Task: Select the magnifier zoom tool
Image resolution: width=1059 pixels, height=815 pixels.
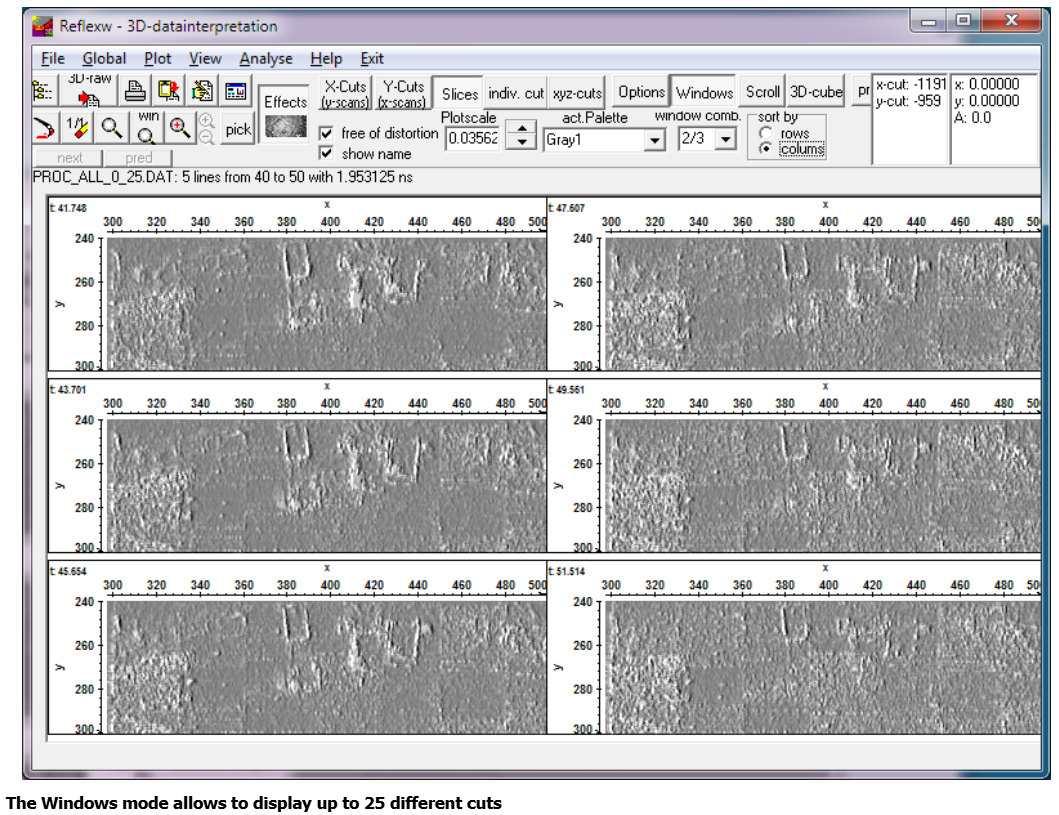Action: click(112, 128)
